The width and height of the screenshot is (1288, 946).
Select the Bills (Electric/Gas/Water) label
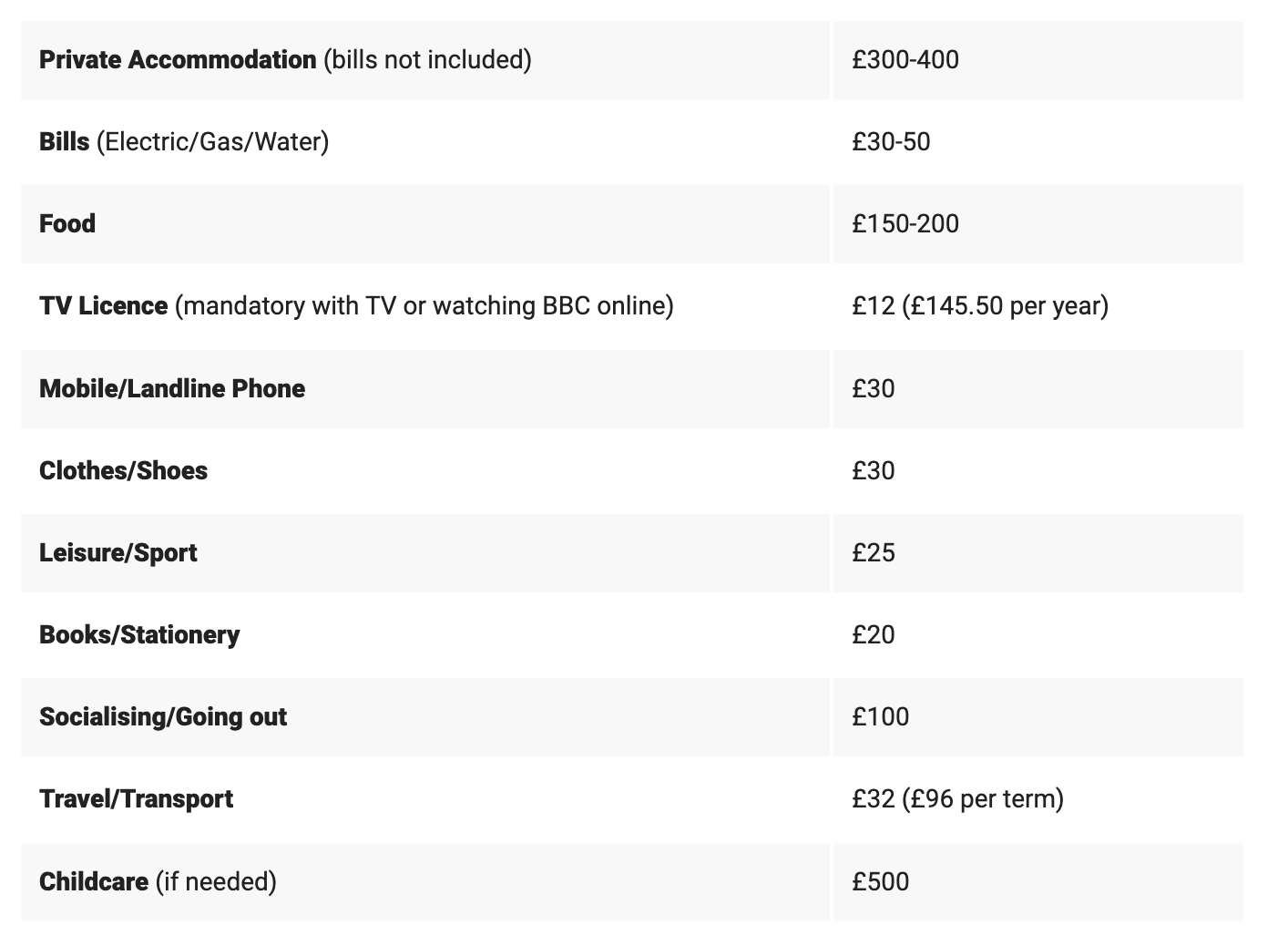coord(184,142)
